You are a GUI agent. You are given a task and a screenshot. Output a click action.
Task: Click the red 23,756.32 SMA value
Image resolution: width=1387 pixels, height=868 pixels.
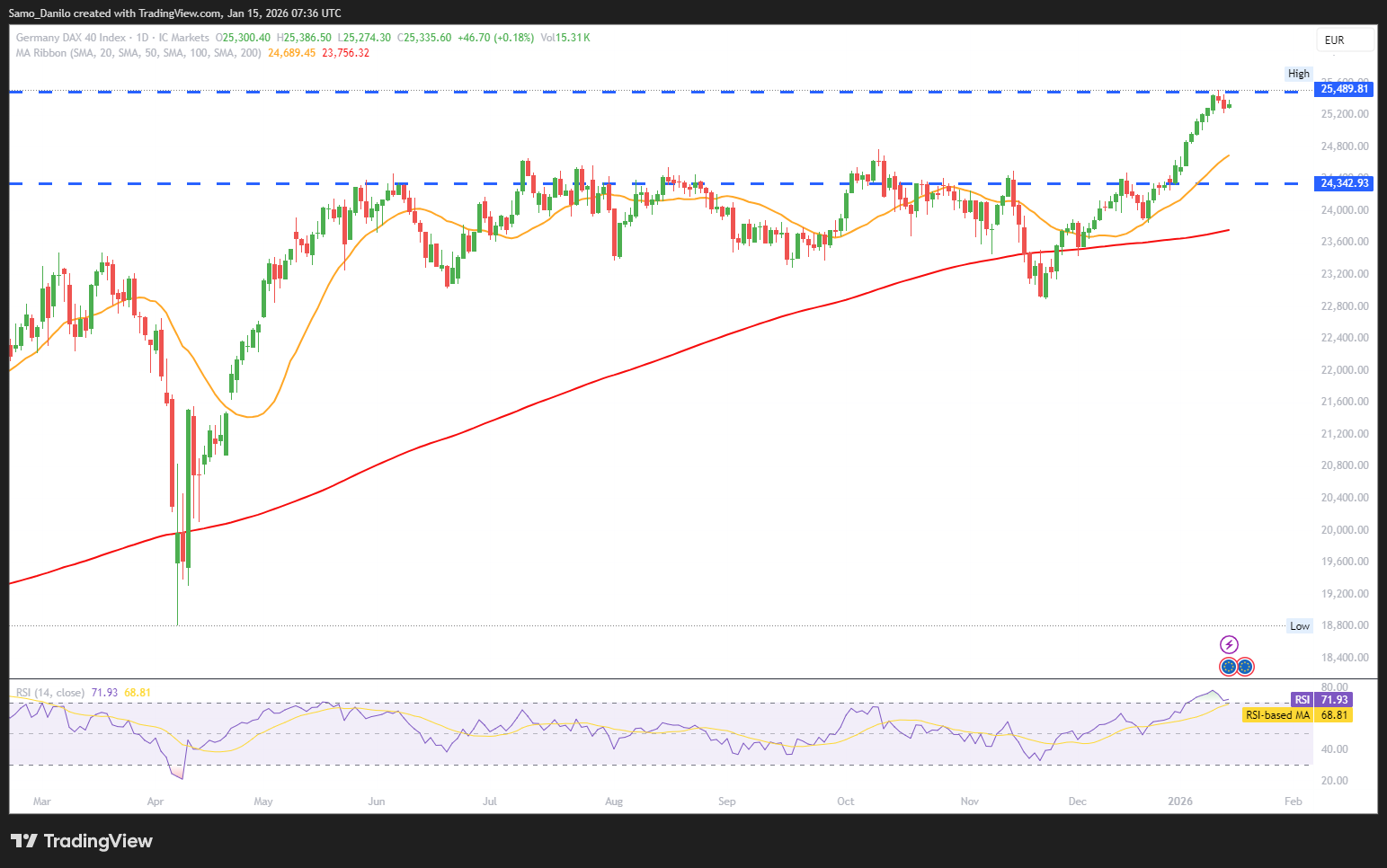coord(346,53)
